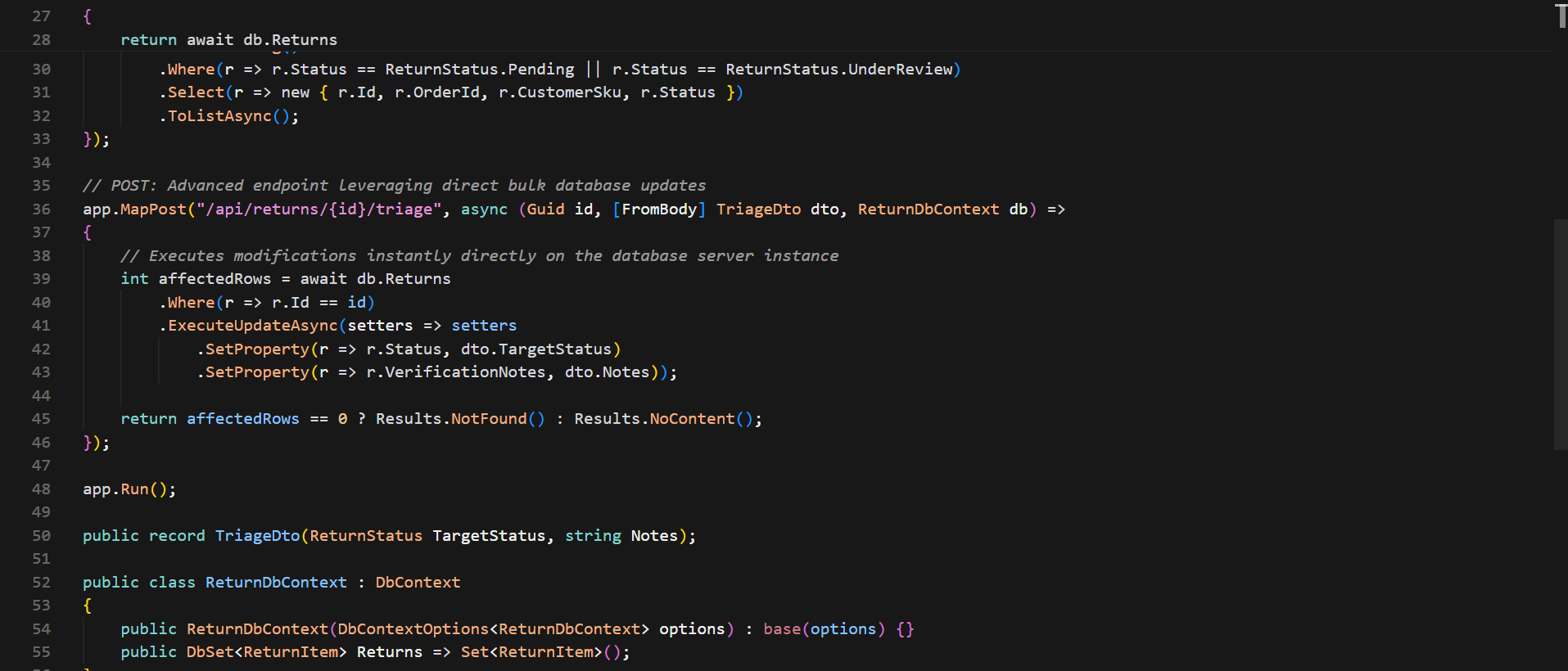The height and width of the screenshot is (671, 1568).
Task: Click 'string Notes' parameter in the record
Action: pyautogui.click(x=621, y=536)
